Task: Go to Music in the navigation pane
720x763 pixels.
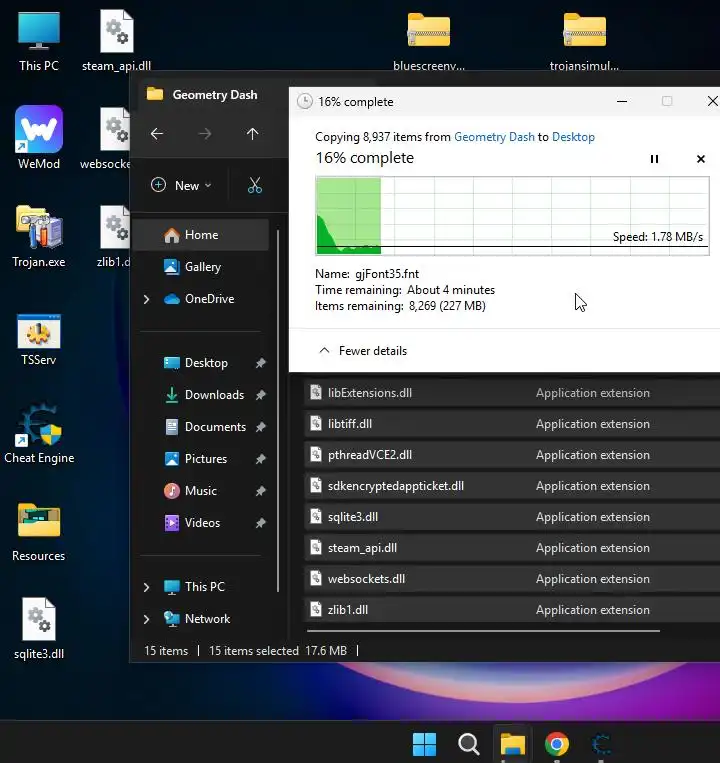Action: point(191,491)
